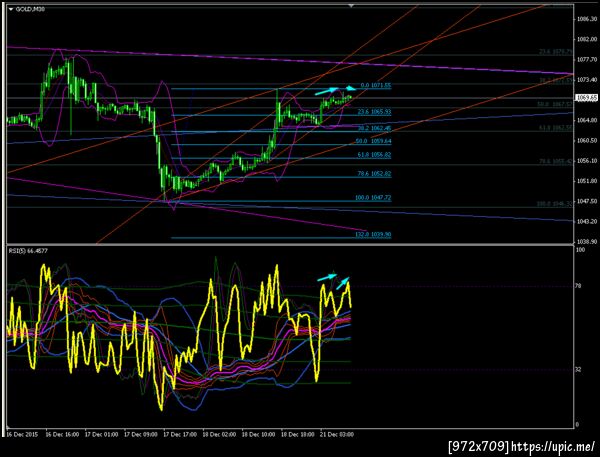Click the time axis label 17 Dec 01:00
This screenshot has width=600, height=457.
(101, 435)
